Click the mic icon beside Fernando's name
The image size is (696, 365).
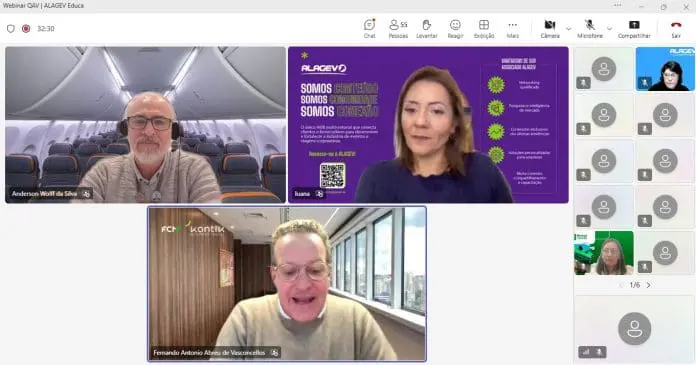click(274, 353)
